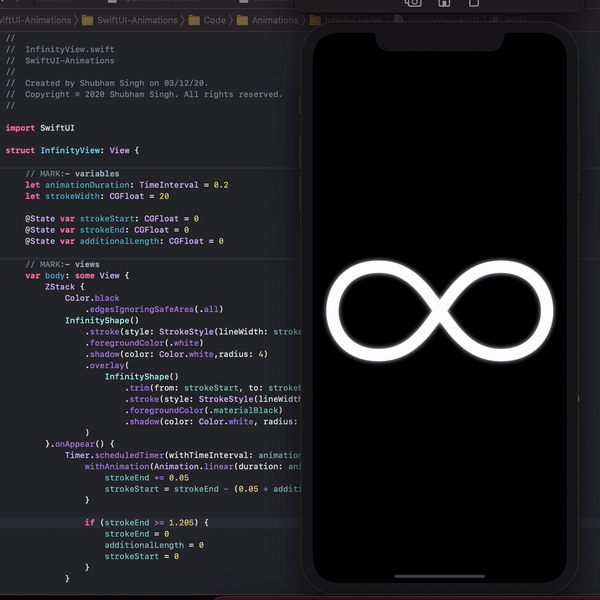This screenshot has width=600, height=600.
Task: Click the final 'strokeStart = 0' statement
Action: [142, 556]
